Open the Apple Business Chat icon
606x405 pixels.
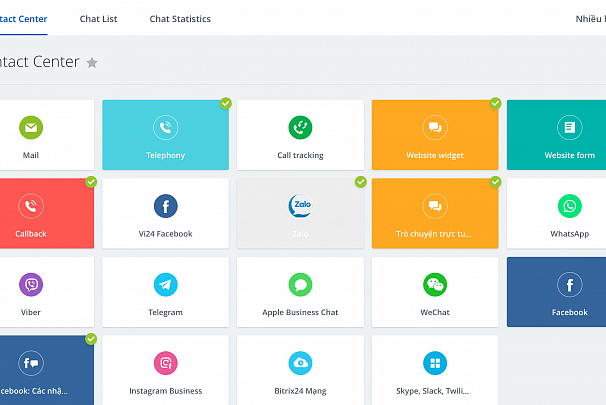(300, 285)
